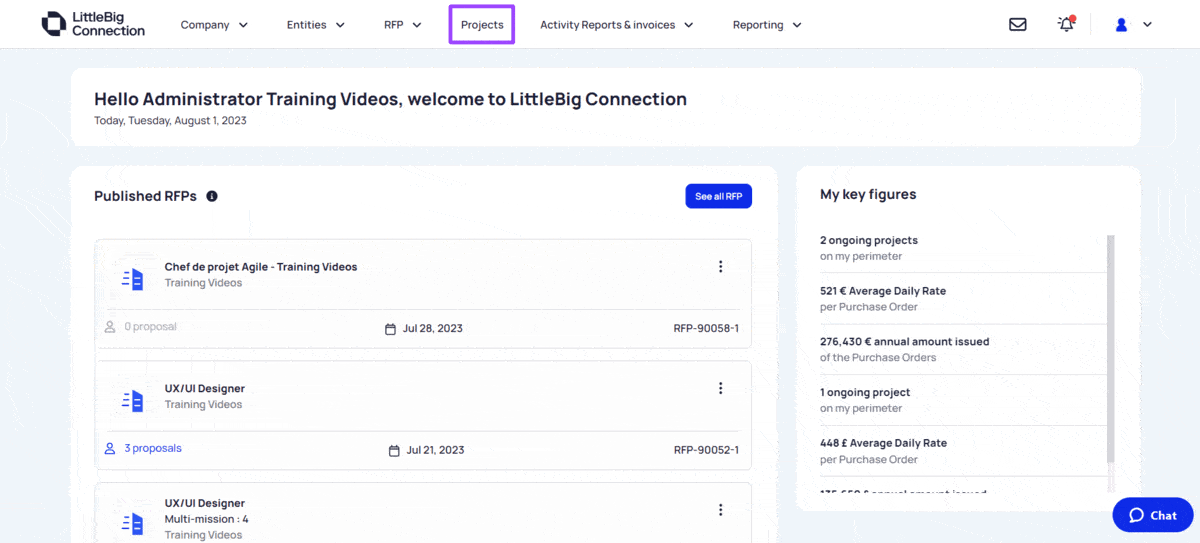Screen dimensions: 1200x543
Task: Open three-dot menu for Chef de projet Agile
Action: [720, 266]
